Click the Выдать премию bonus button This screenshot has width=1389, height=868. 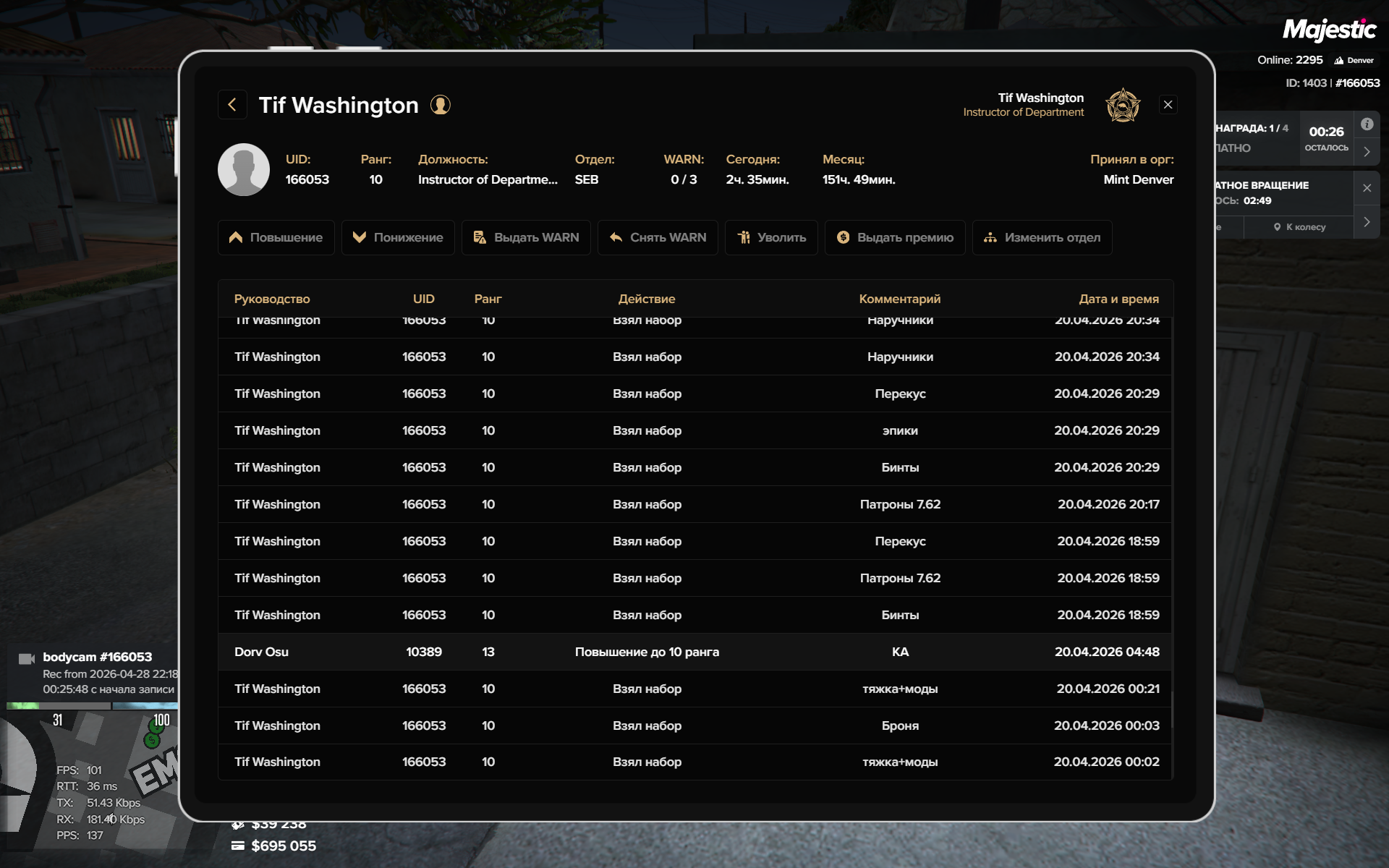pos(895,237)
